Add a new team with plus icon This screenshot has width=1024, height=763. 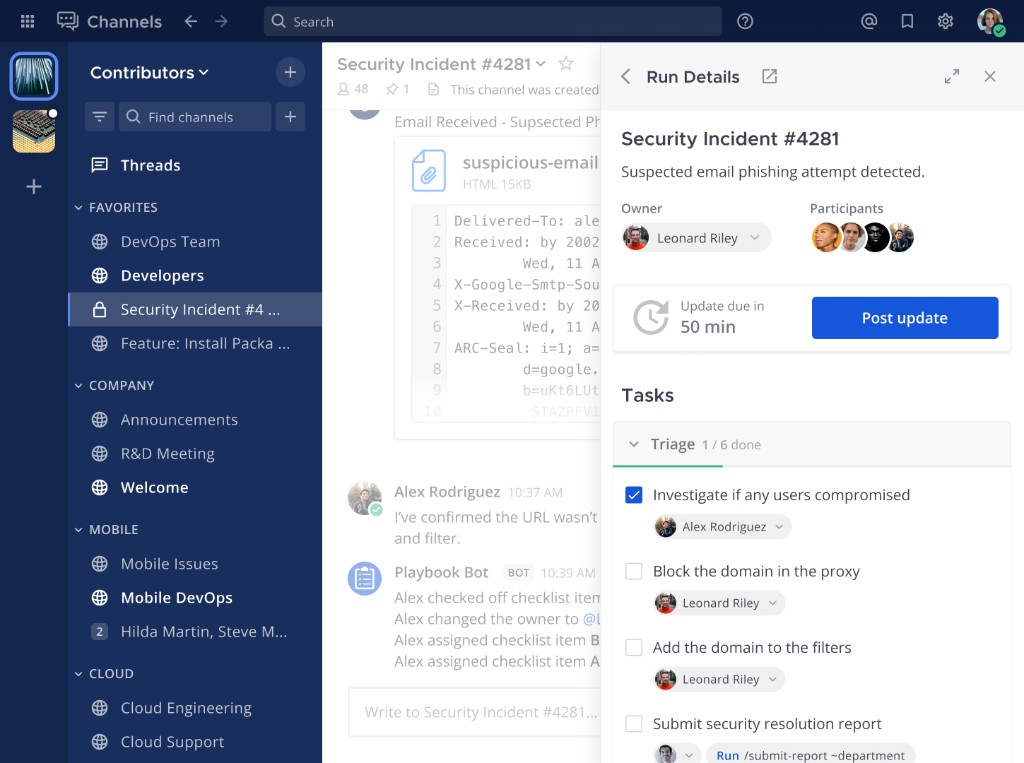34,187
